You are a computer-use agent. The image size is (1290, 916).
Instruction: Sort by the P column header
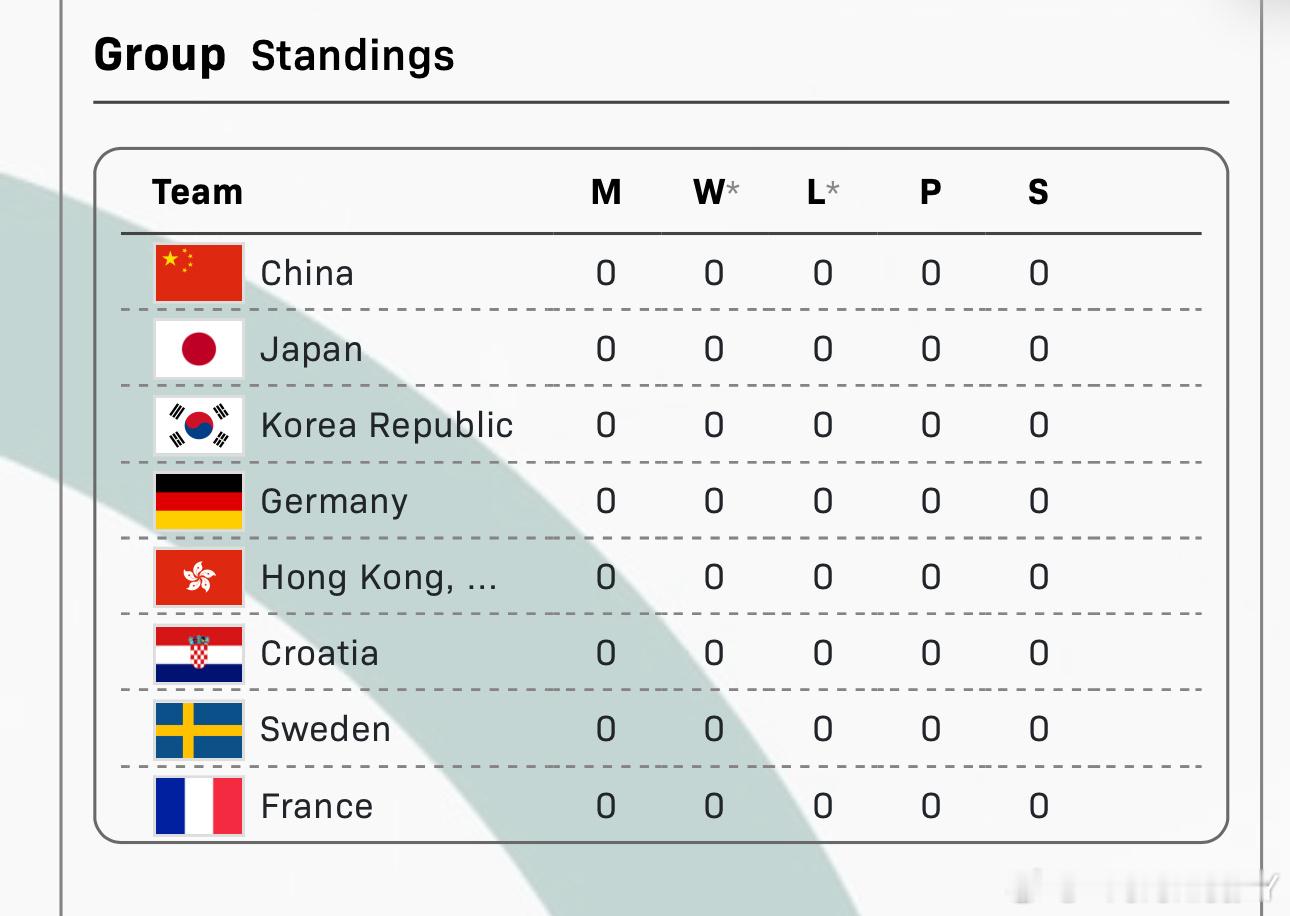click(x=930, y=191)
